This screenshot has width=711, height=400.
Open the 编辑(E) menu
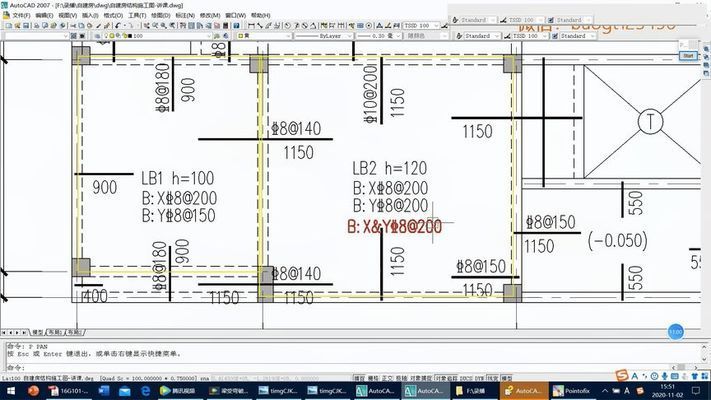pyautogui.click(x=44, y=15)
